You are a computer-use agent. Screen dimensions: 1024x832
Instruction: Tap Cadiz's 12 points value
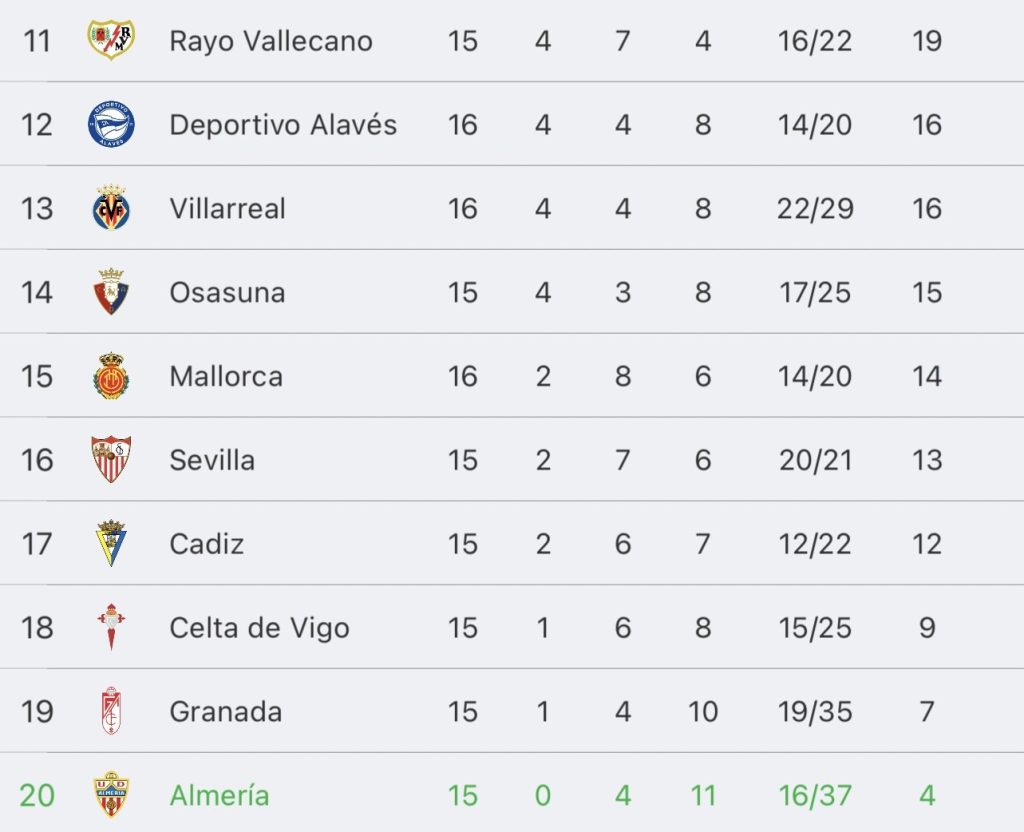[927, 544]
